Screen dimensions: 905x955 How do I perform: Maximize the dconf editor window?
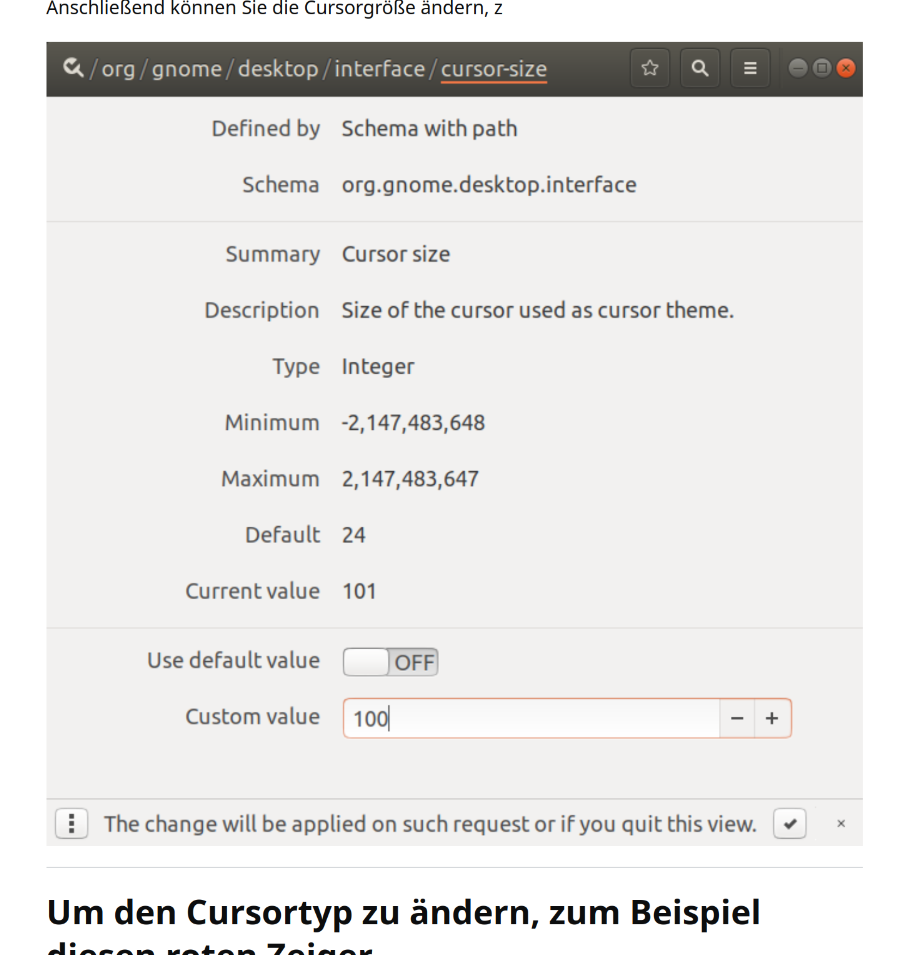pos(822,68)
